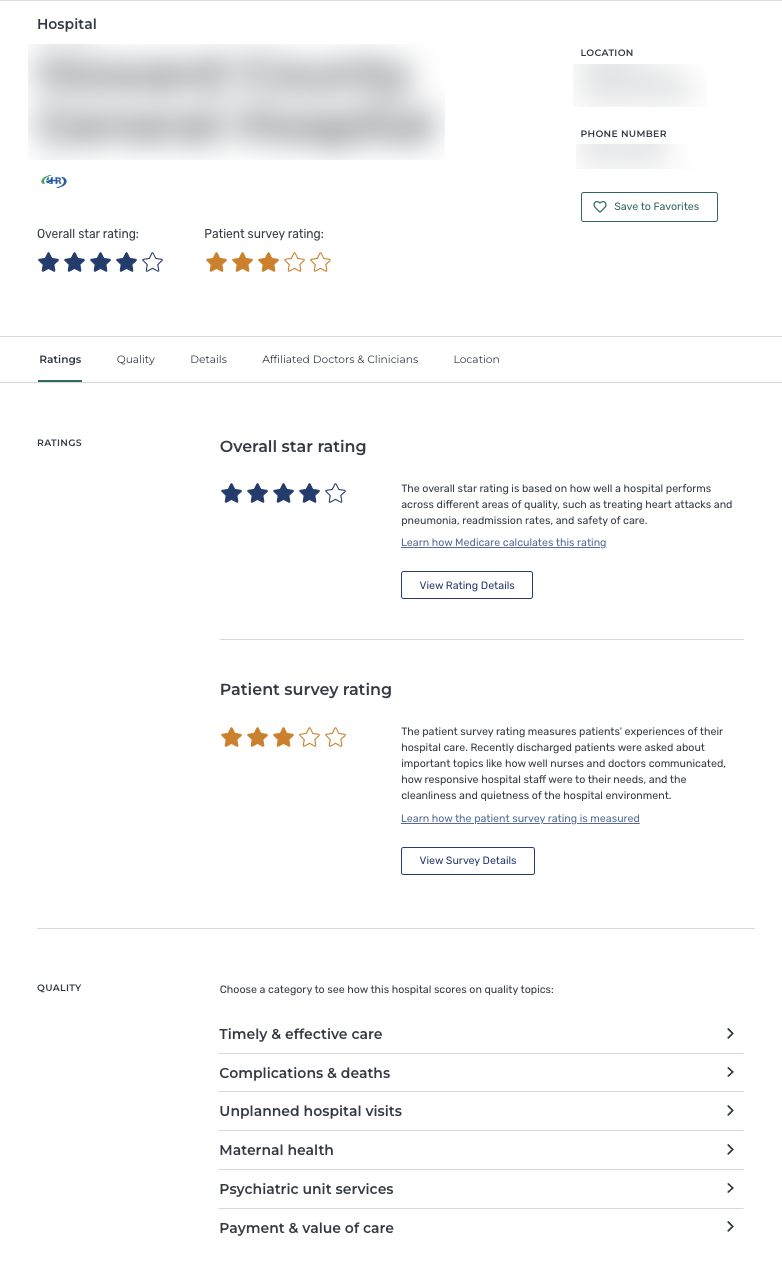
Task: Click the third orange star in Patient survey rating
Action: pos(267,262)
